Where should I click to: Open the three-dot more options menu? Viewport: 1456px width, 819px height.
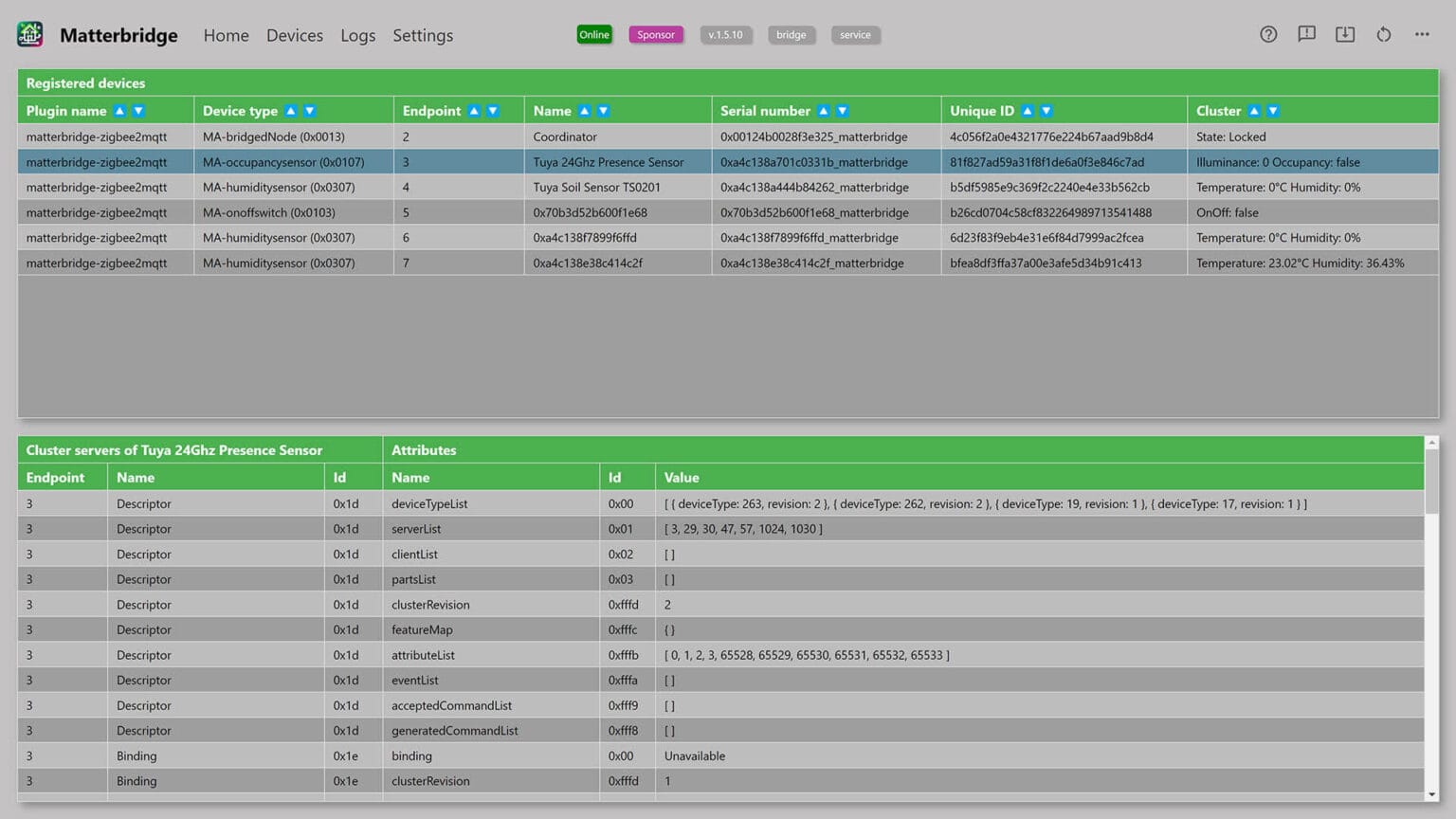point(1422,34)
